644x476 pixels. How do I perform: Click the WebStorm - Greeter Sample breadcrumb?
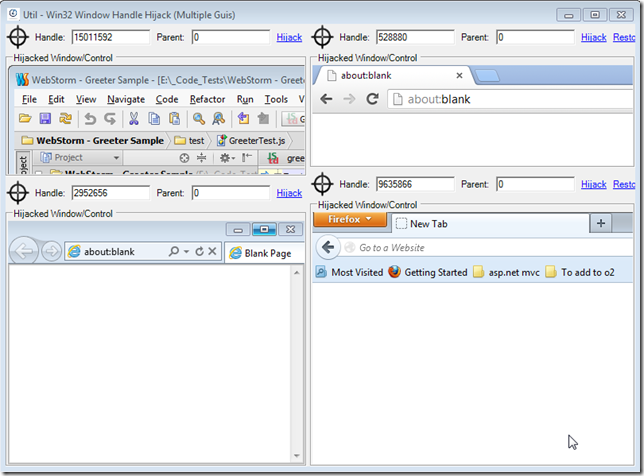[x=93, y=141]
